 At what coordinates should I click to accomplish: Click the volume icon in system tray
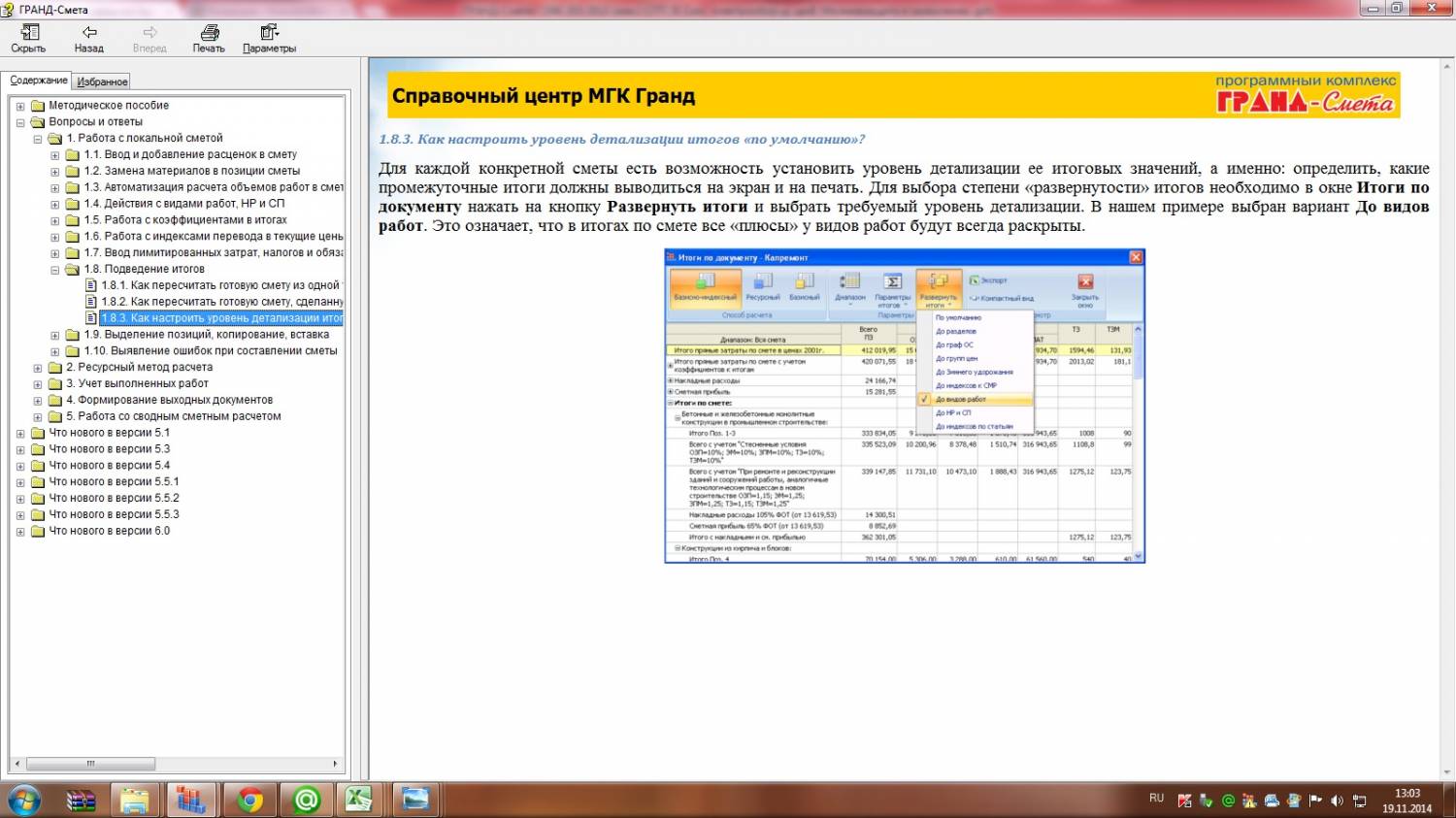click(x=1337, y=801)
